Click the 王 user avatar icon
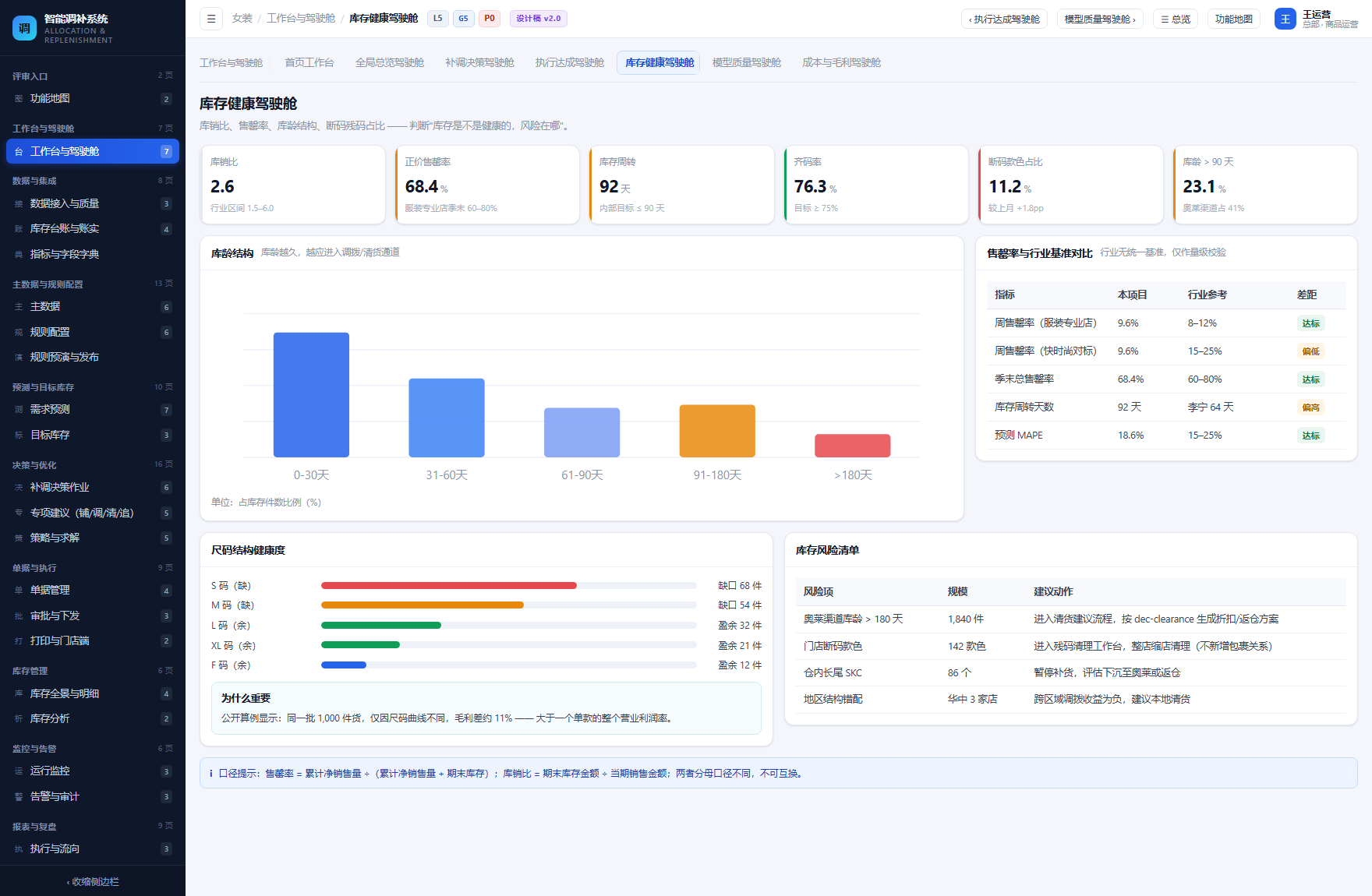1372x896 pixels. coord(1285,19)
